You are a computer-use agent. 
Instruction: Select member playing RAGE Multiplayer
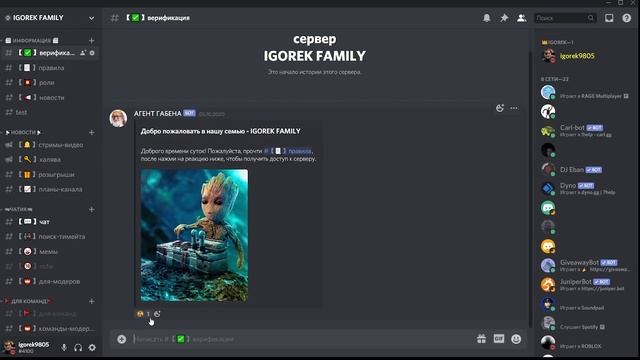click(586, 93)
